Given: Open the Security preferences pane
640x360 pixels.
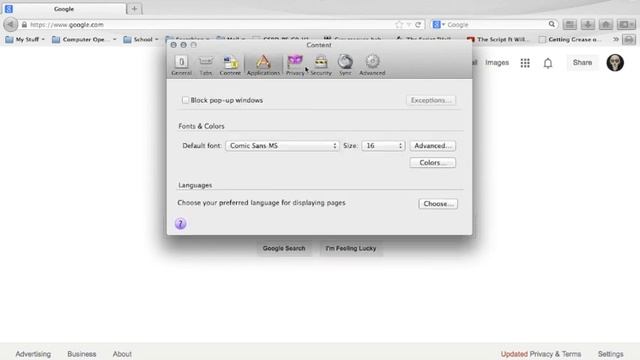Looking at the screenshot, I should [321, 65].
